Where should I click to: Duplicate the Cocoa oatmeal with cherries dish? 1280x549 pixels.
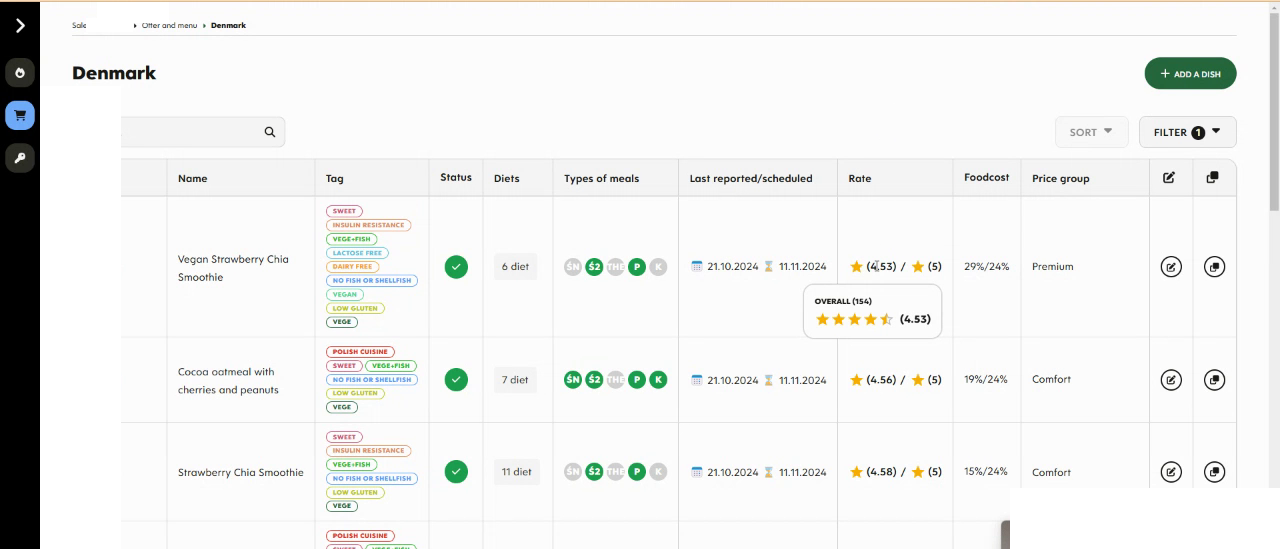tap(1214, 380)
